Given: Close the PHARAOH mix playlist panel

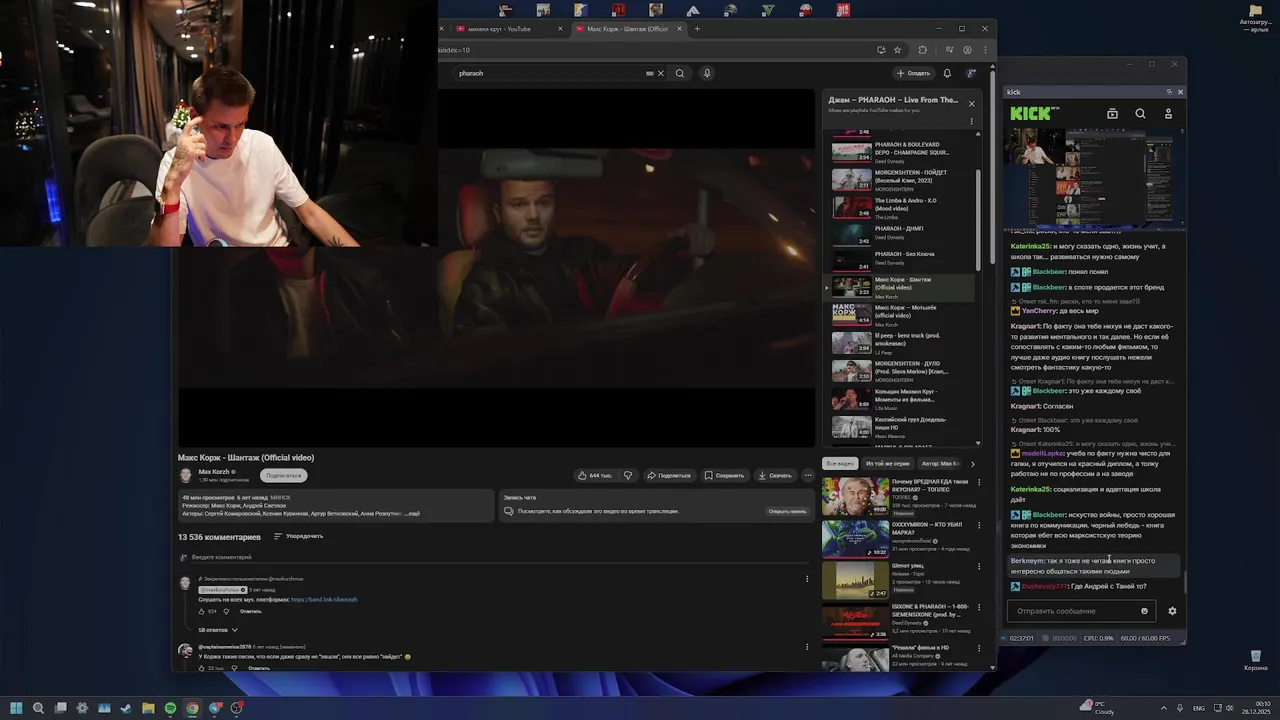Looking at the screenshot, I should pyautogui.click(x=971, y=103).
